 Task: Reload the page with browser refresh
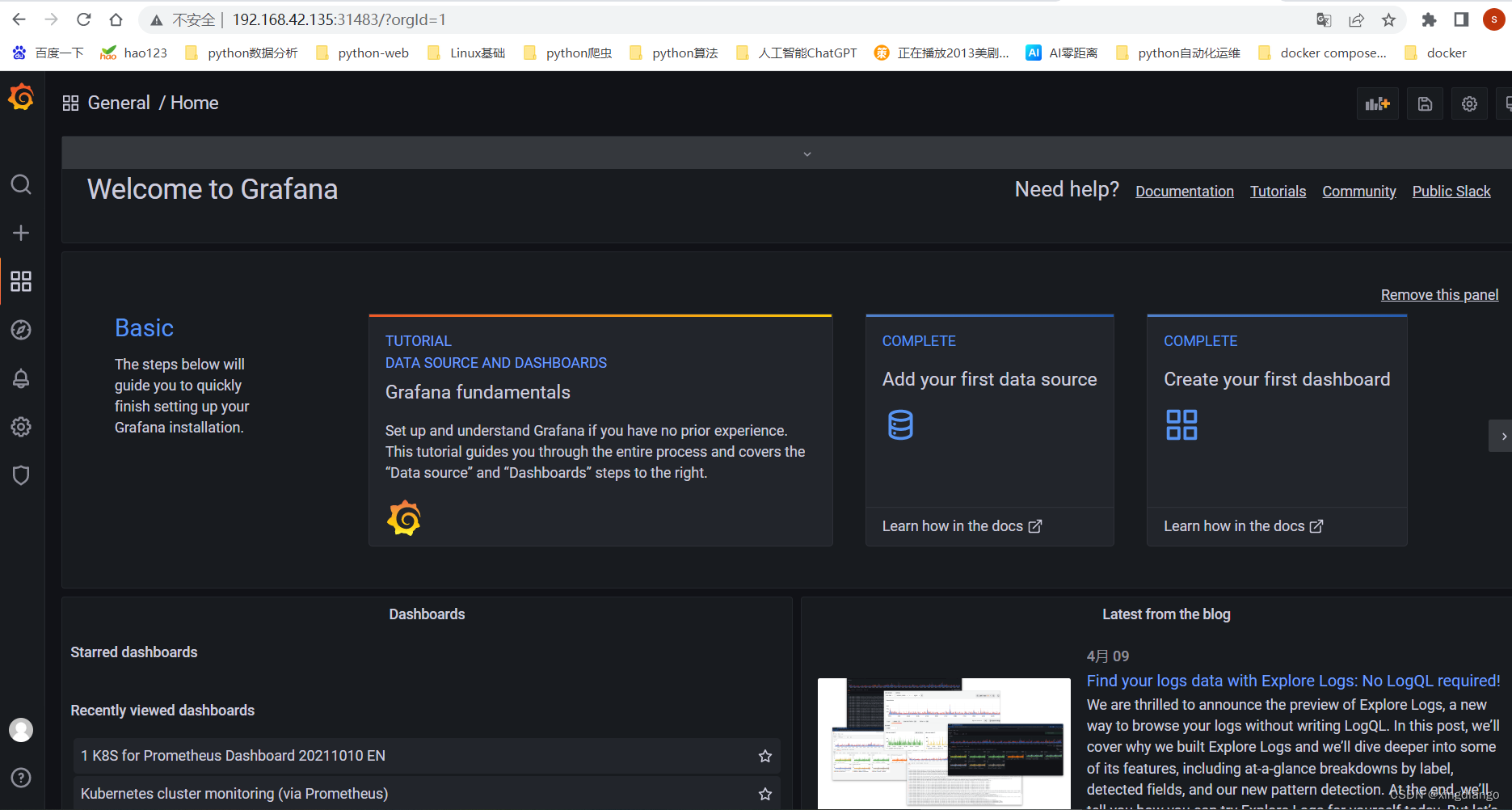83,19
